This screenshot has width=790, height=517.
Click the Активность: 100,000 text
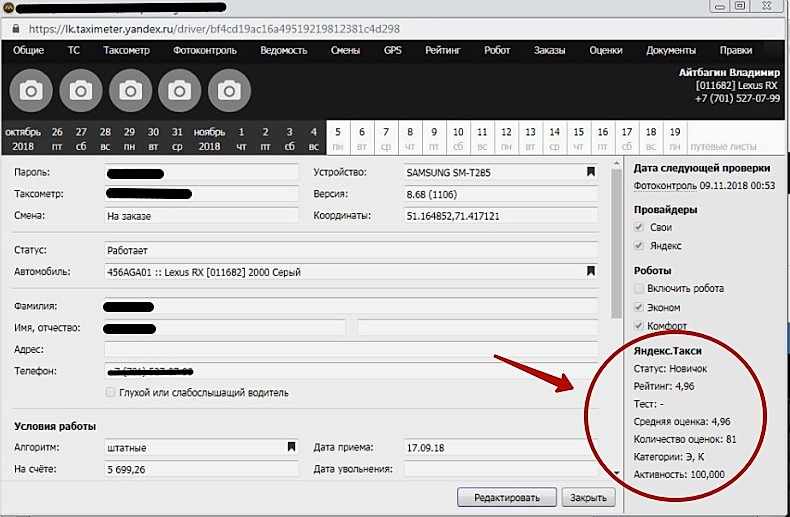point(679,474)
